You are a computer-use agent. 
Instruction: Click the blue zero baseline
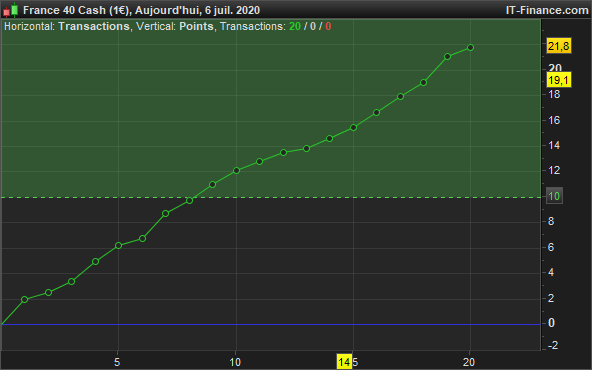point(271,324)
